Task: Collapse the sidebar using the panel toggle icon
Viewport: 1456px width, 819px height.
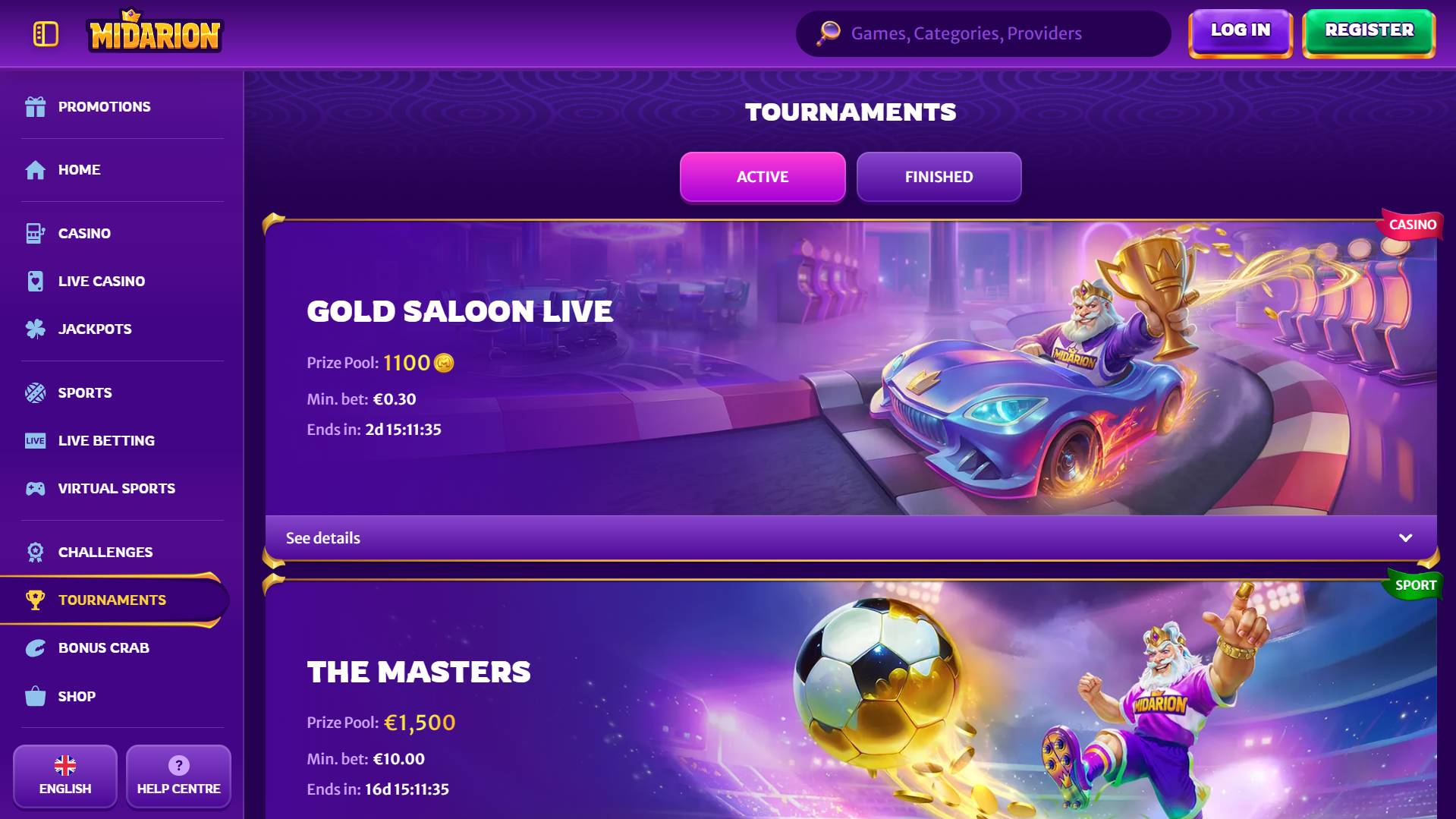Action: (x=46, y=33)
